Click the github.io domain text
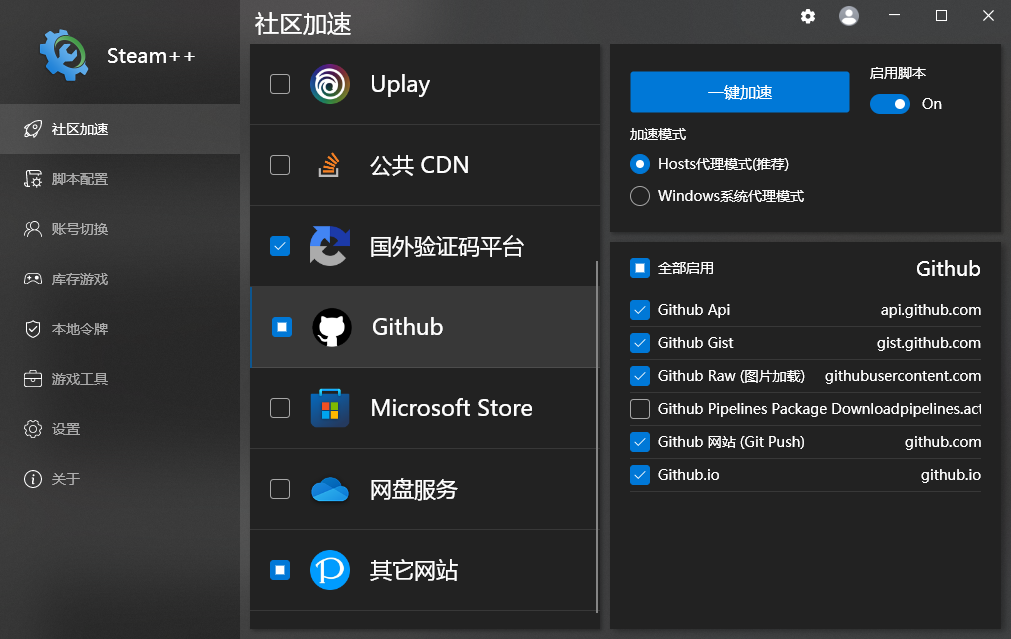The image size is (1011, 639). pyautogui.click(x=950, y=475)
